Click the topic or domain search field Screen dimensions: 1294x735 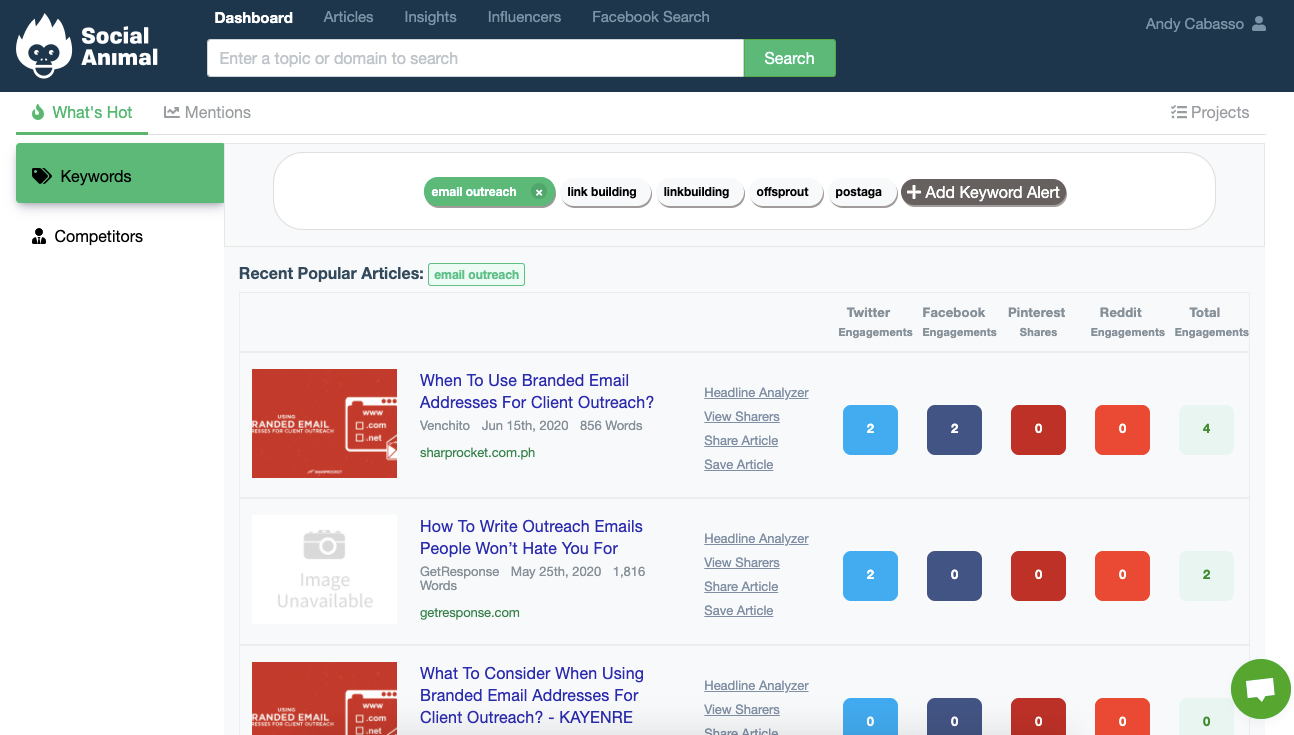[475, 58]
